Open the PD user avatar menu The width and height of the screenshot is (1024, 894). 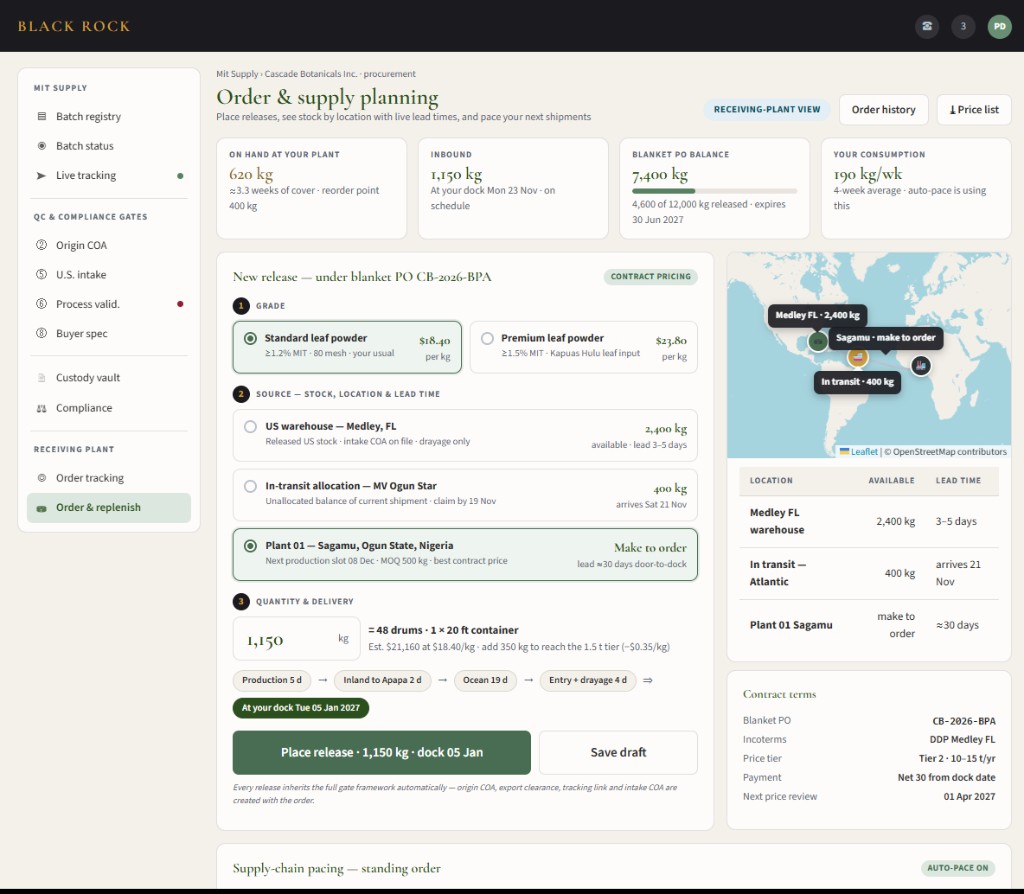pos(999,27)
